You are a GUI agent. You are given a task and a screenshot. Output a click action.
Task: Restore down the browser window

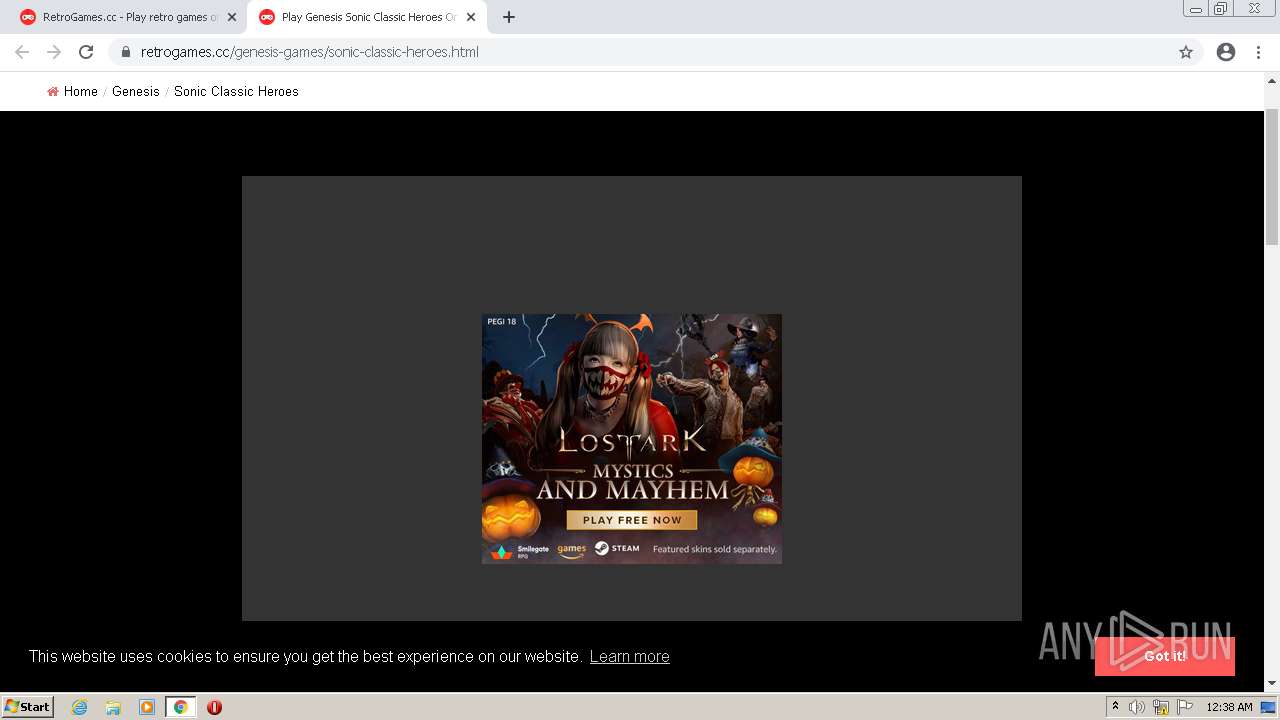coord(1221,8)
